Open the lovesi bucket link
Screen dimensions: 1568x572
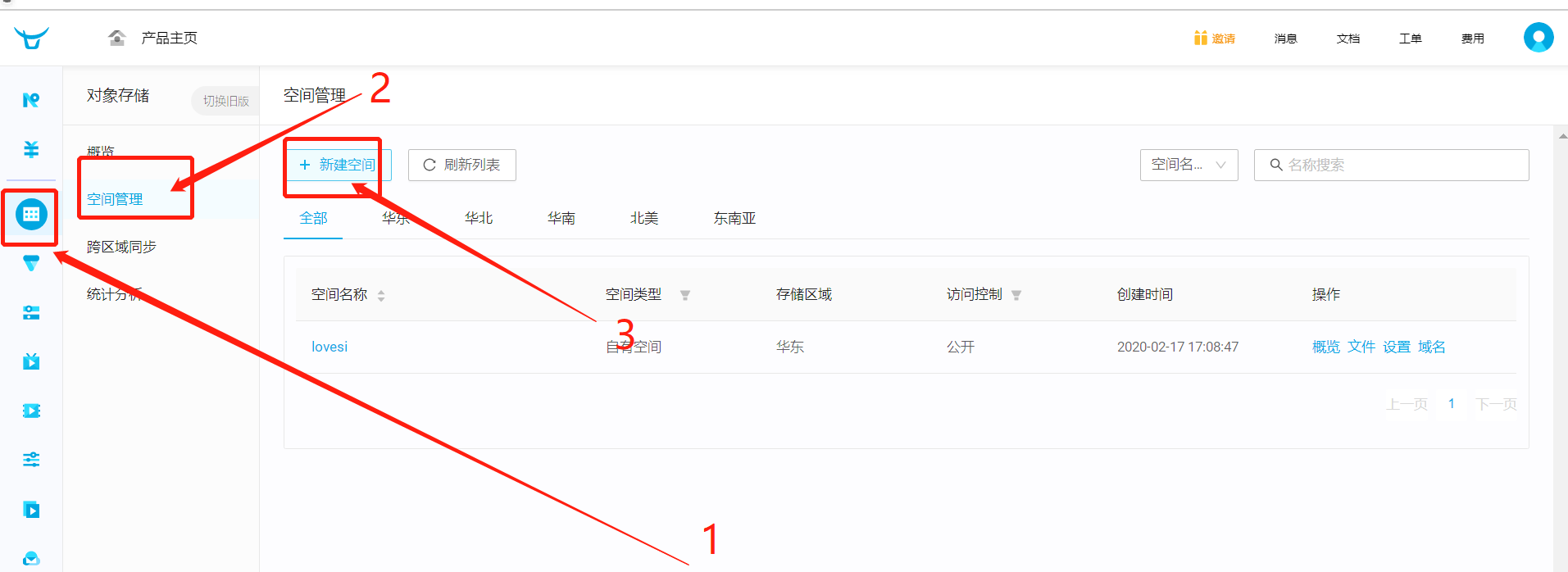330,347
